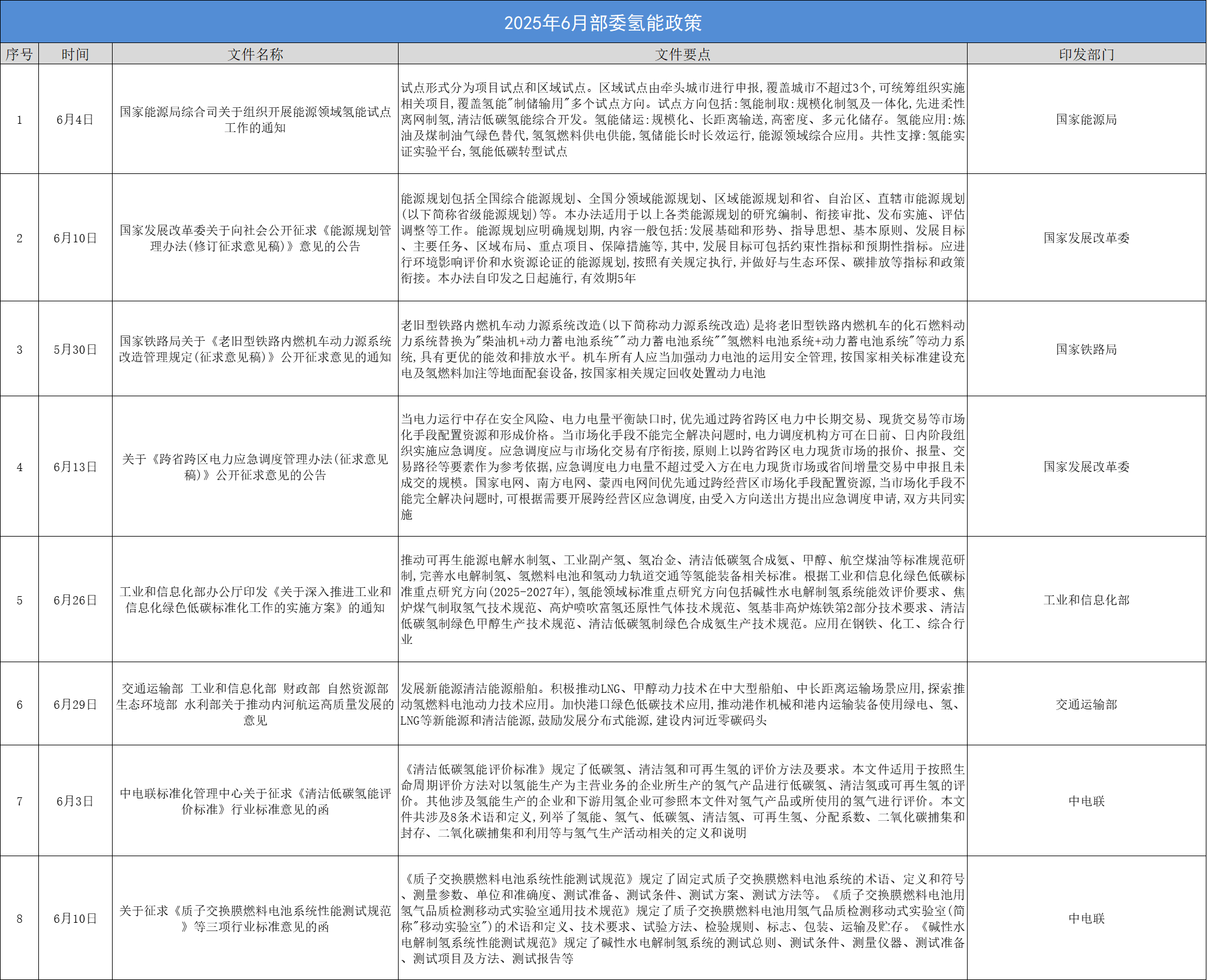Select the 6月26日 date cell

click(75, 600)
